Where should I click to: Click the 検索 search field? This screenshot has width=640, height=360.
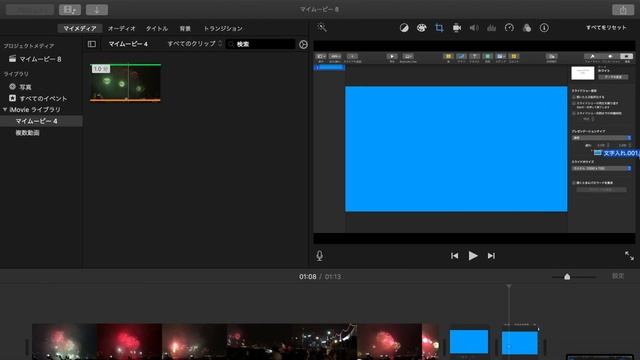click(260, 44)
